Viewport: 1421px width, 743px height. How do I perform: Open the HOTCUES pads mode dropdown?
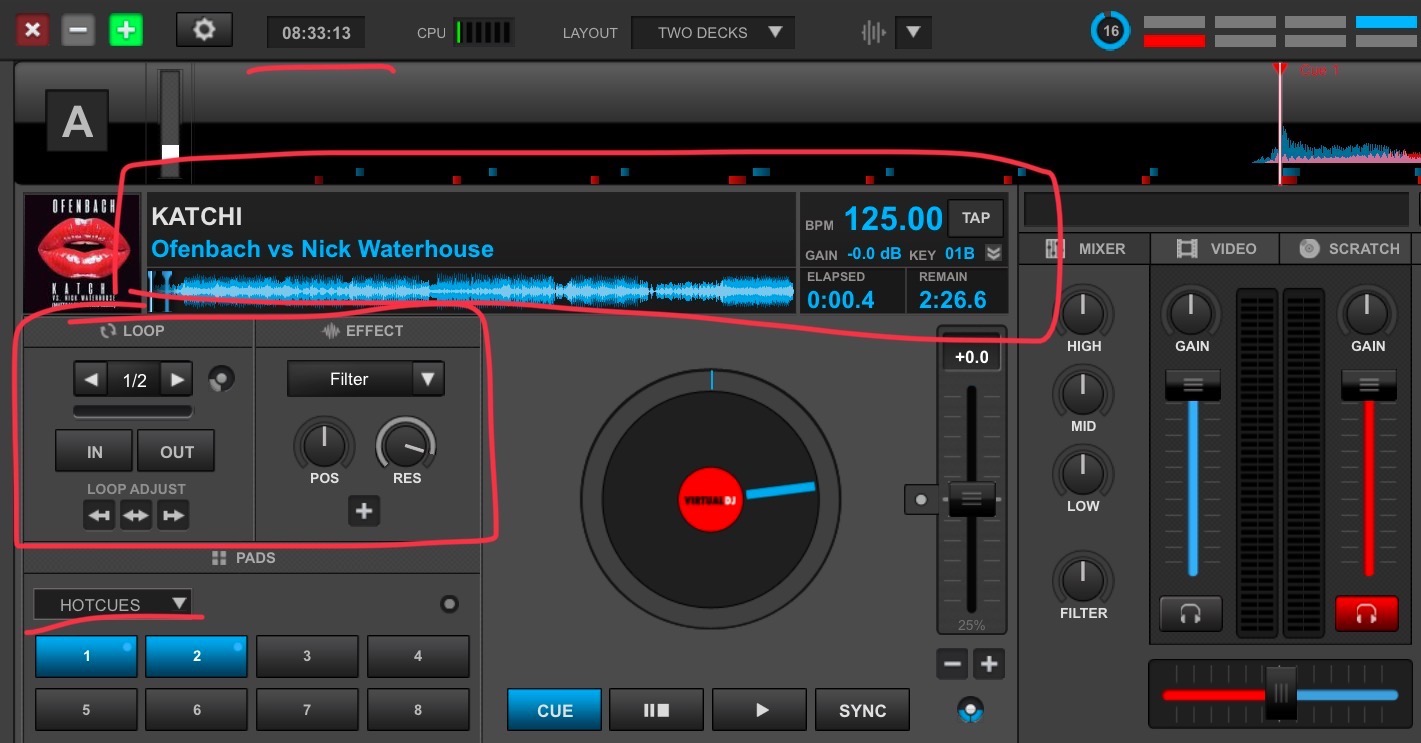(x=112, y=604)
